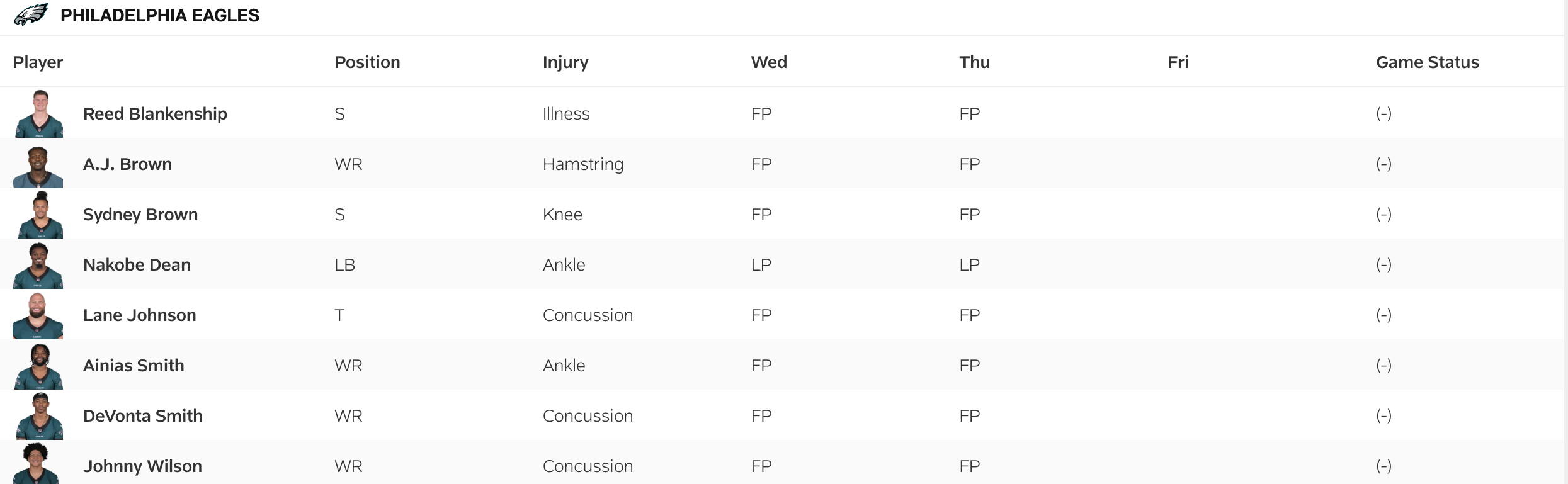Screen dimensions: 1568x484
Task: Open Reed Blankenship's headshot photo
Action: 38,114
